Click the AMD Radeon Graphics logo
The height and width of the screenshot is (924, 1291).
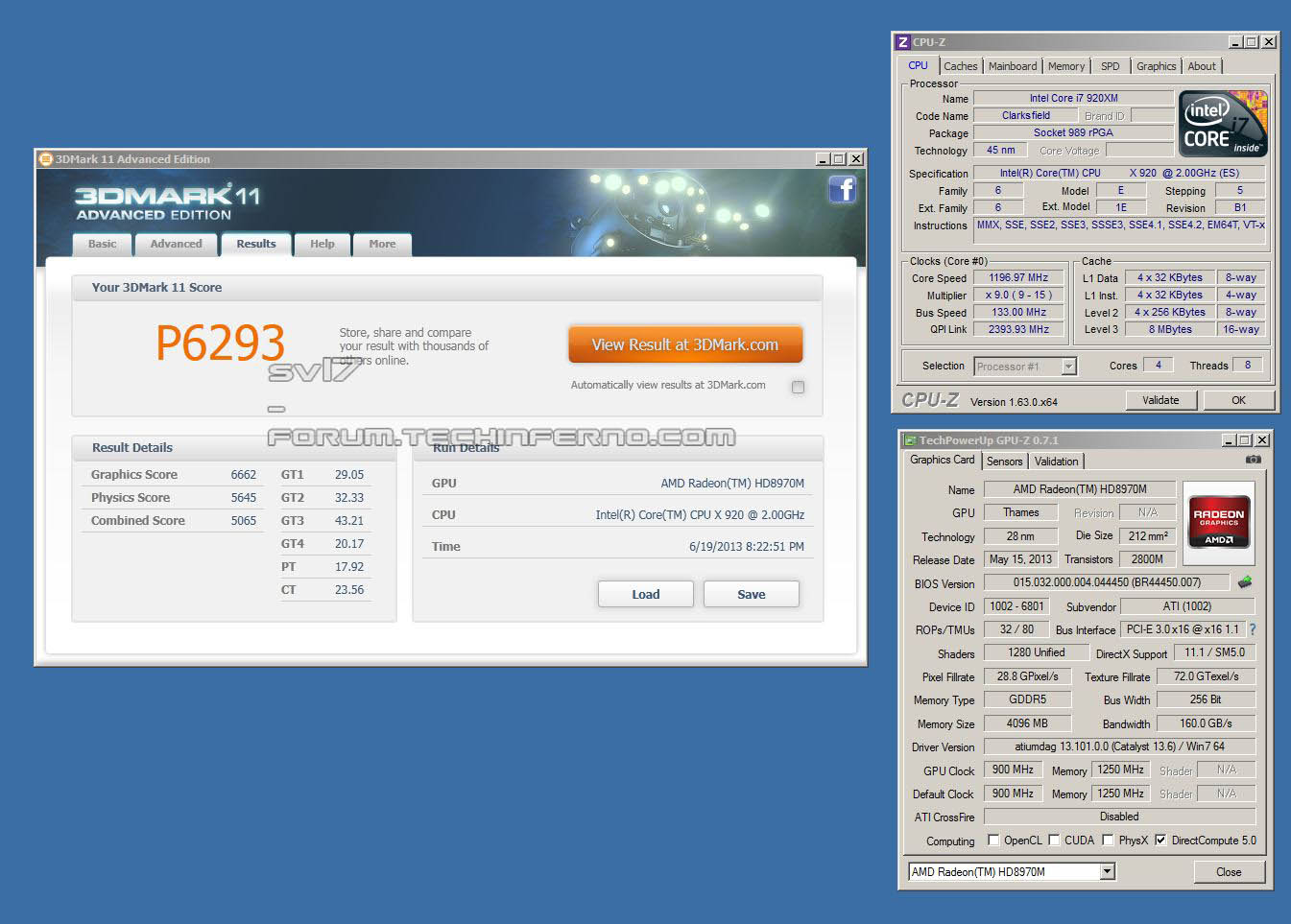click(x=1218, y=521)
